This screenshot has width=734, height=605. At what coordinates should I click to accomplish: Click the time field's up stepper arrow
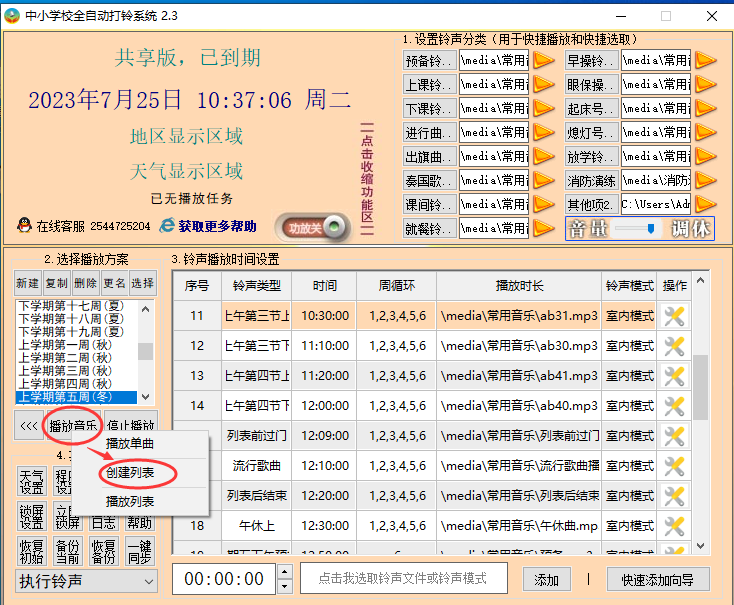(x=284, y=572)
